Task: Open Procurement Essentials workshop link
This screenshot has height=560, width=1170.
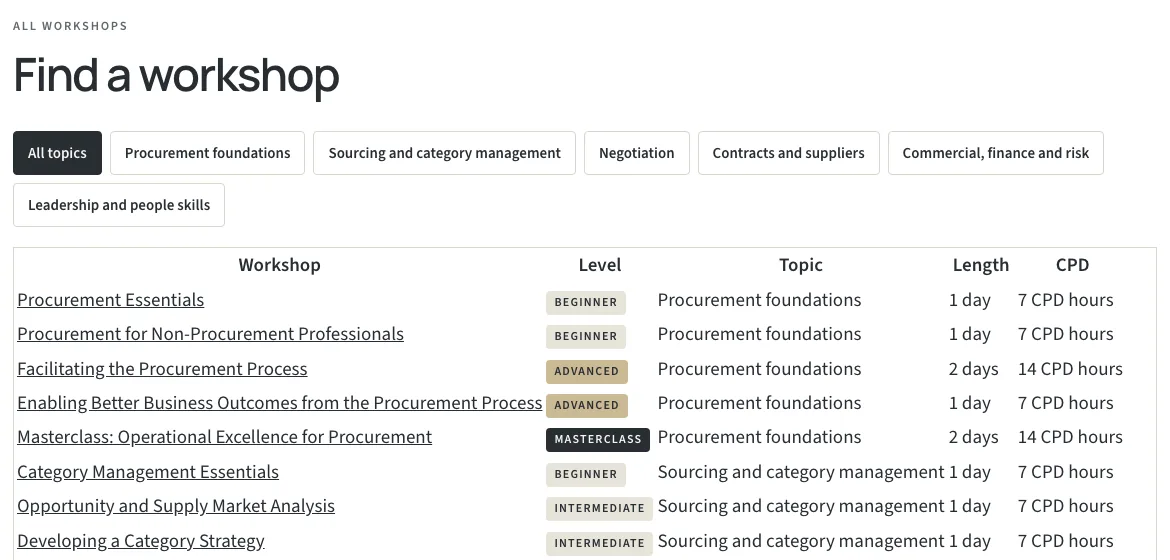Action: click(x=110, y=300)
